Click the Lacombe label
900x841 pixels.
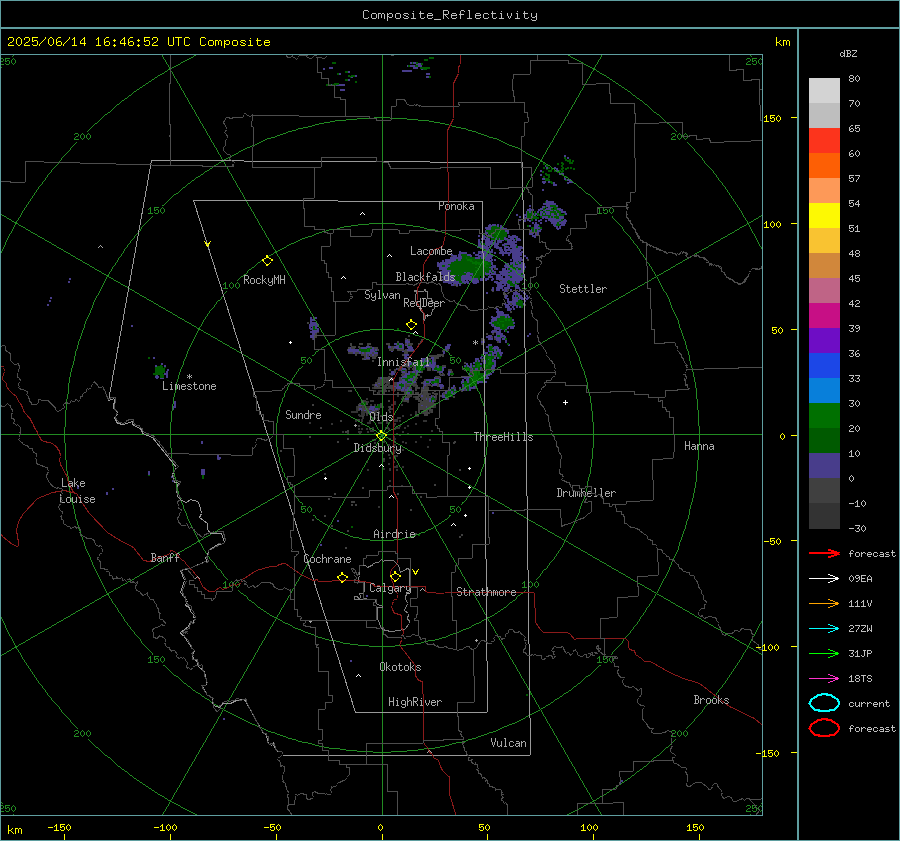coord(431,251)
